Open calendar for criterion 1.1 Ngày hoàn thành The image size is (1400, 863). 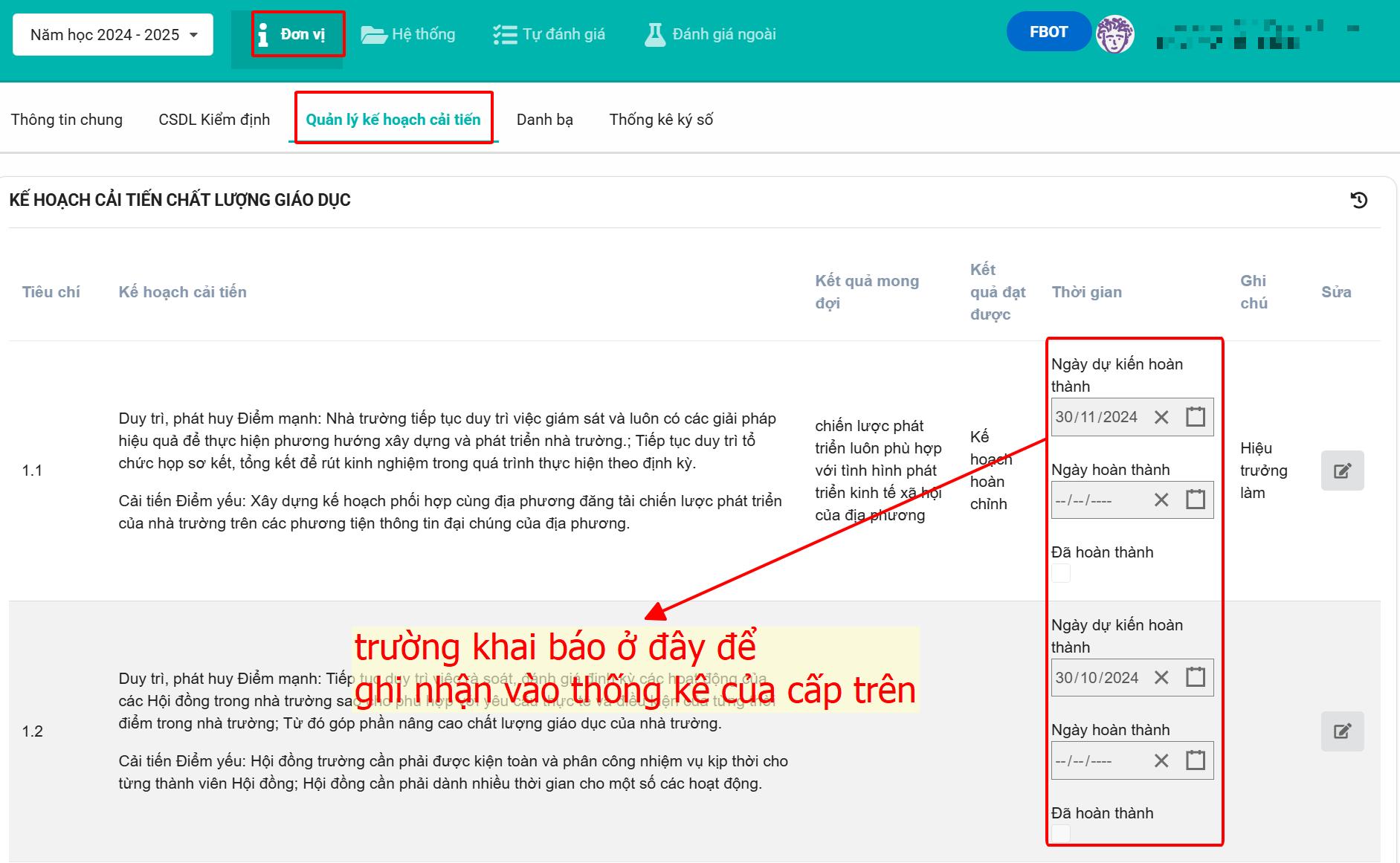click(x=1195, y=500)
